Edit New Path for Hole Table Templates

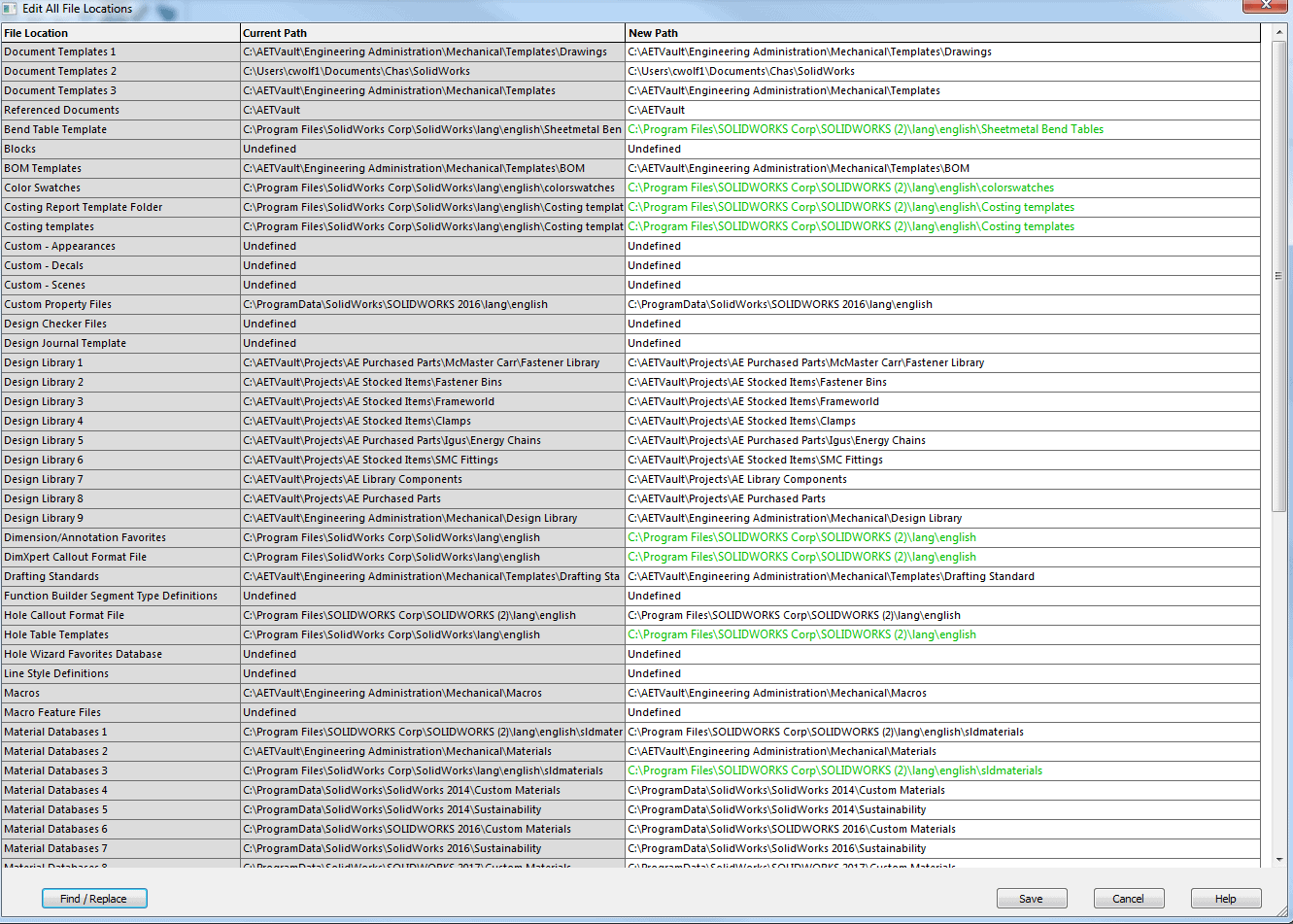tap(942, 634)
